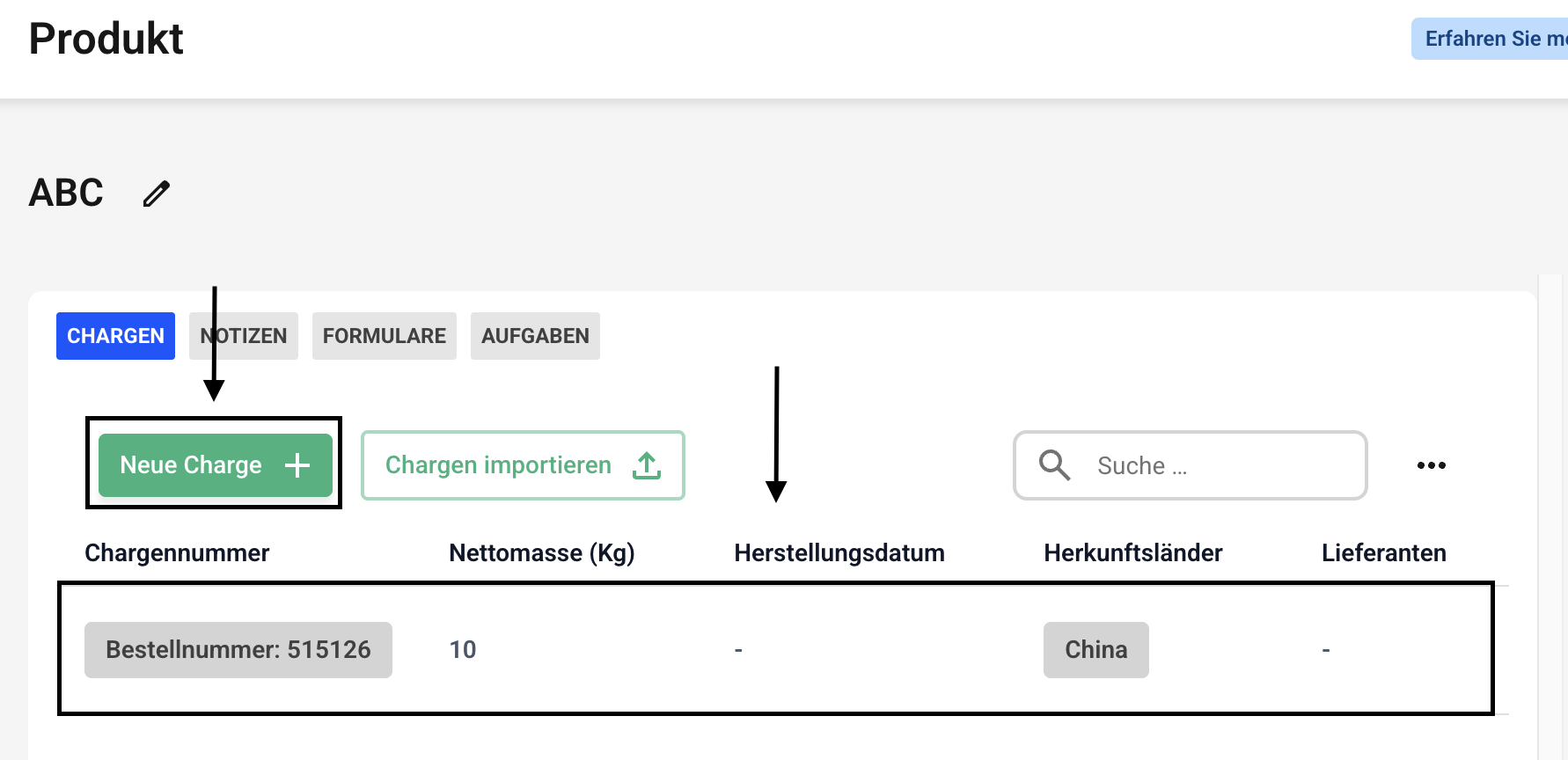Click the magnifying glass search icon

pyautogui.click(x=1054, y=464)
